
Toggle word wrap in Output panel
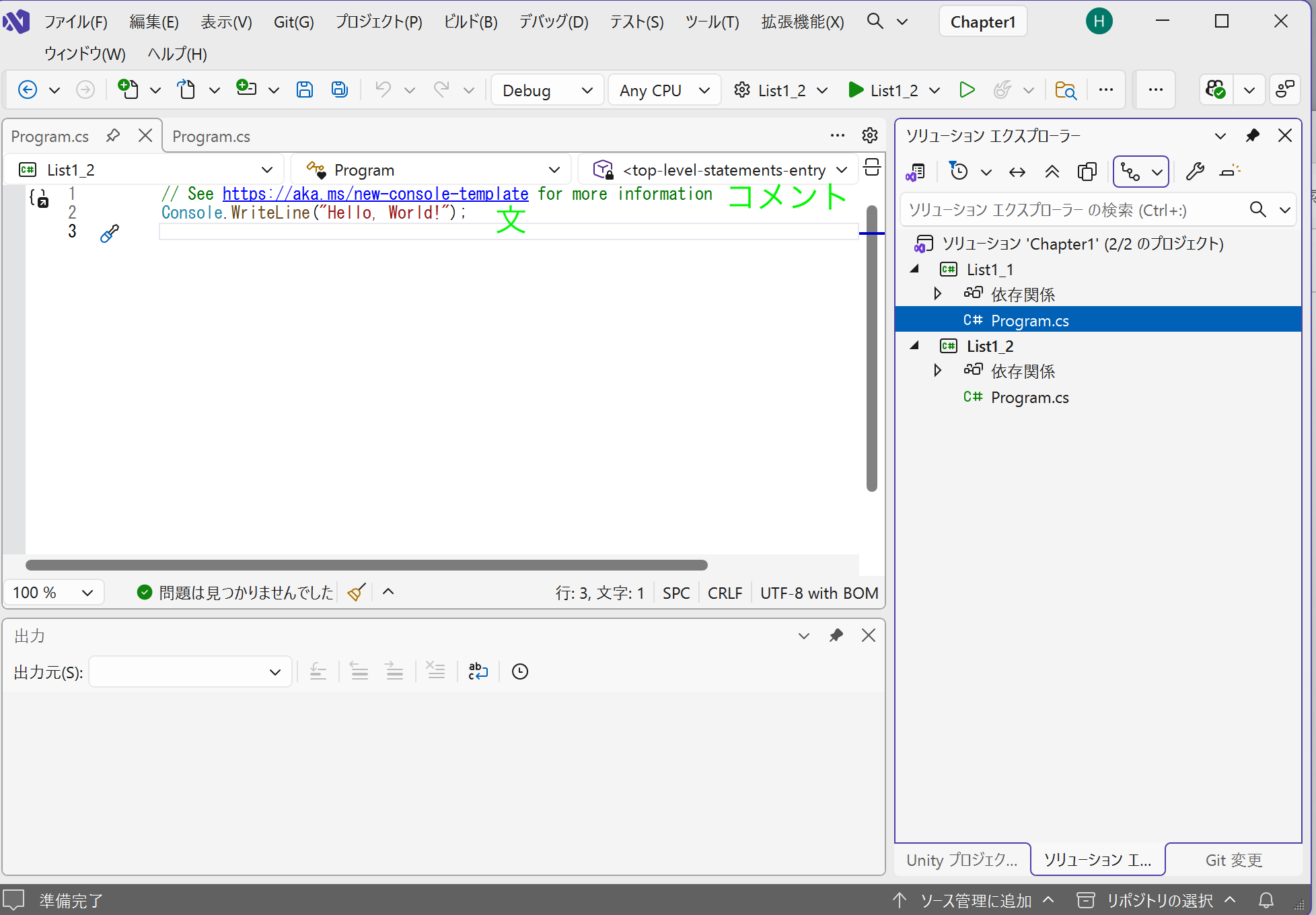(x=478, y=671)
